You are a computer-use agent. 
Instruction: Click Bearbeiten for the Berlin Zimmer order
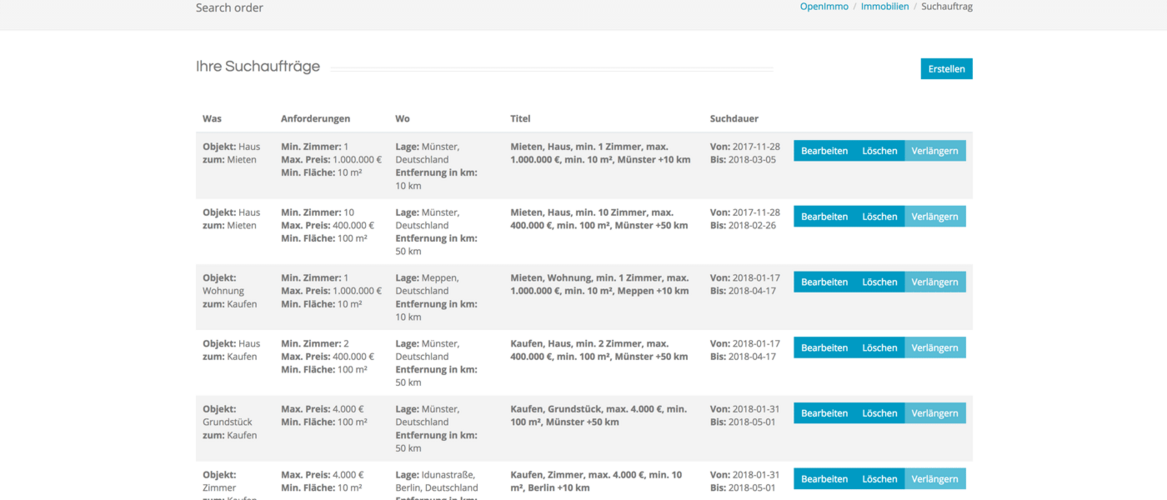click(x=824, y=479)
